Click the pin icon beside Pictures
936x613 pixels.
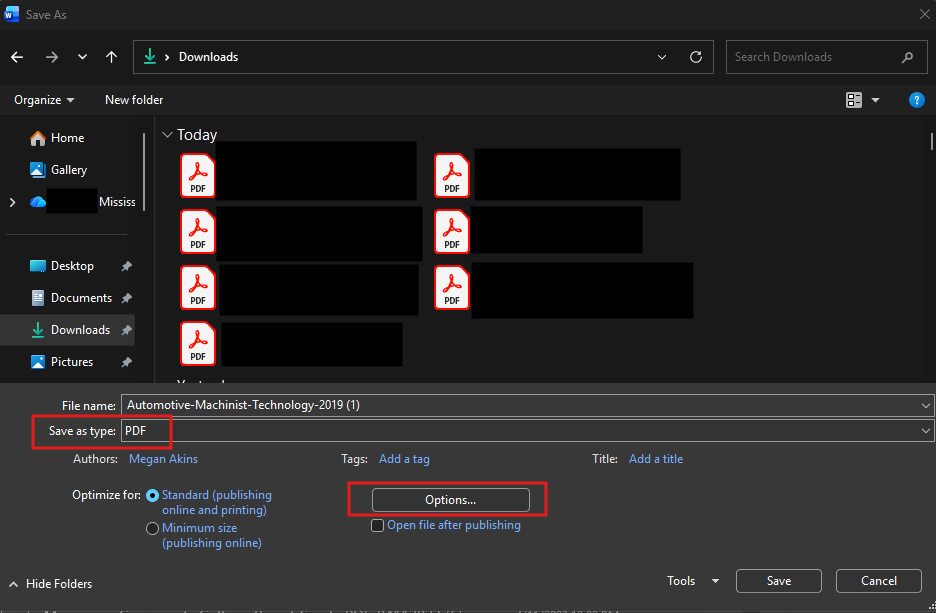pyautogui.click(x=127, y=362)
